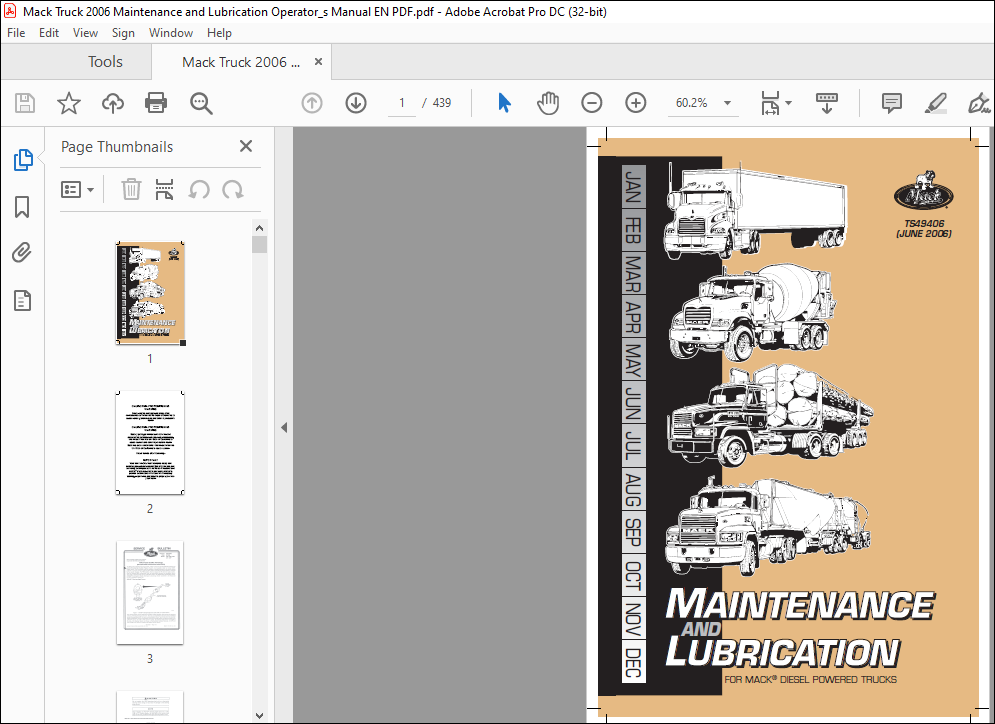Rotate page clockwise
This screenshot has width=995, height=724.
click(233, 189)
